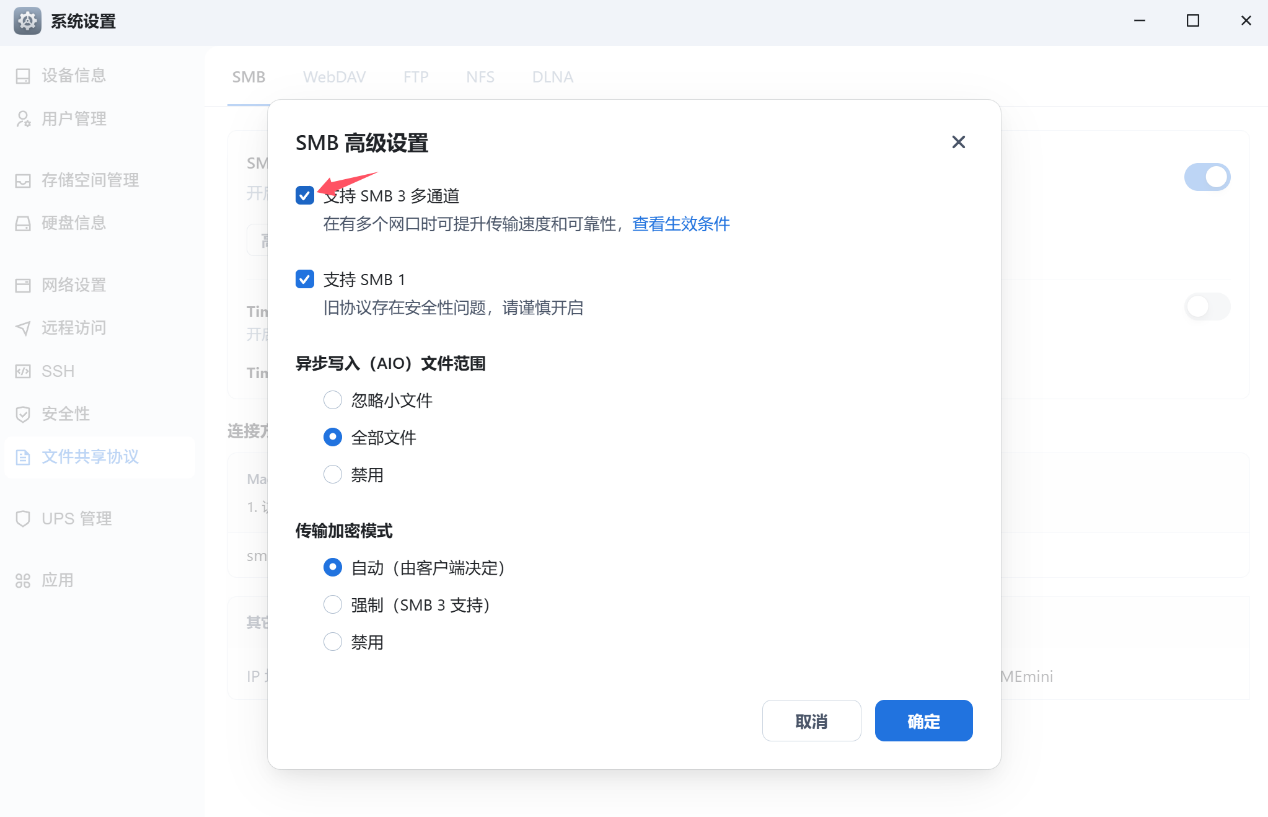
Task: Toggle the 支持 SMB 1 checkbox
Action: [305, 280]
